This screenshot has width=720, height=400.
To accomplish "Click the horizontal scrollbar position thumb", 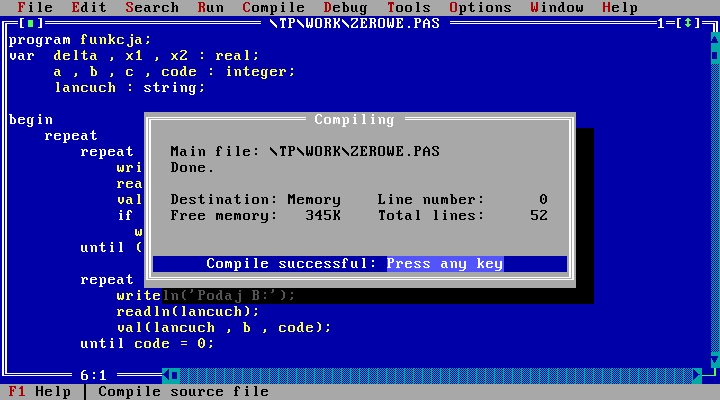I will (172, 375).
